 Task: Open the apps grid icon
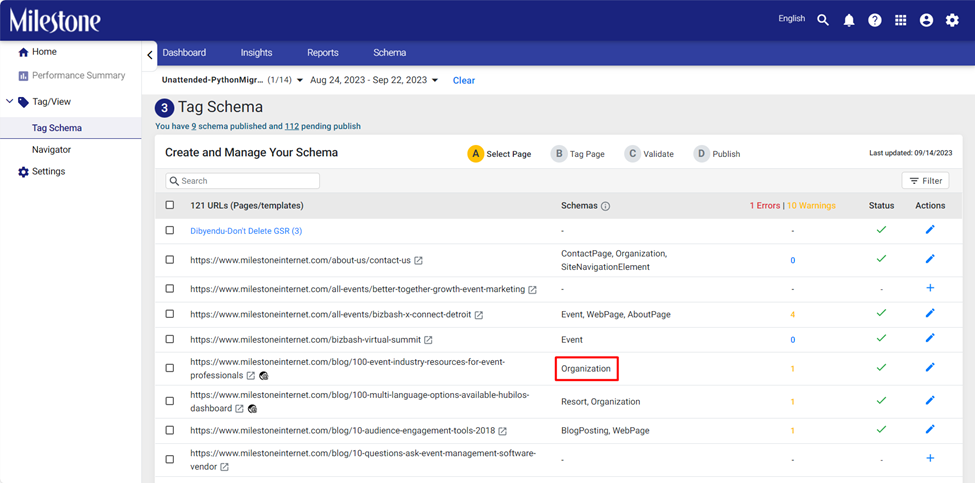tap(900, 21)
